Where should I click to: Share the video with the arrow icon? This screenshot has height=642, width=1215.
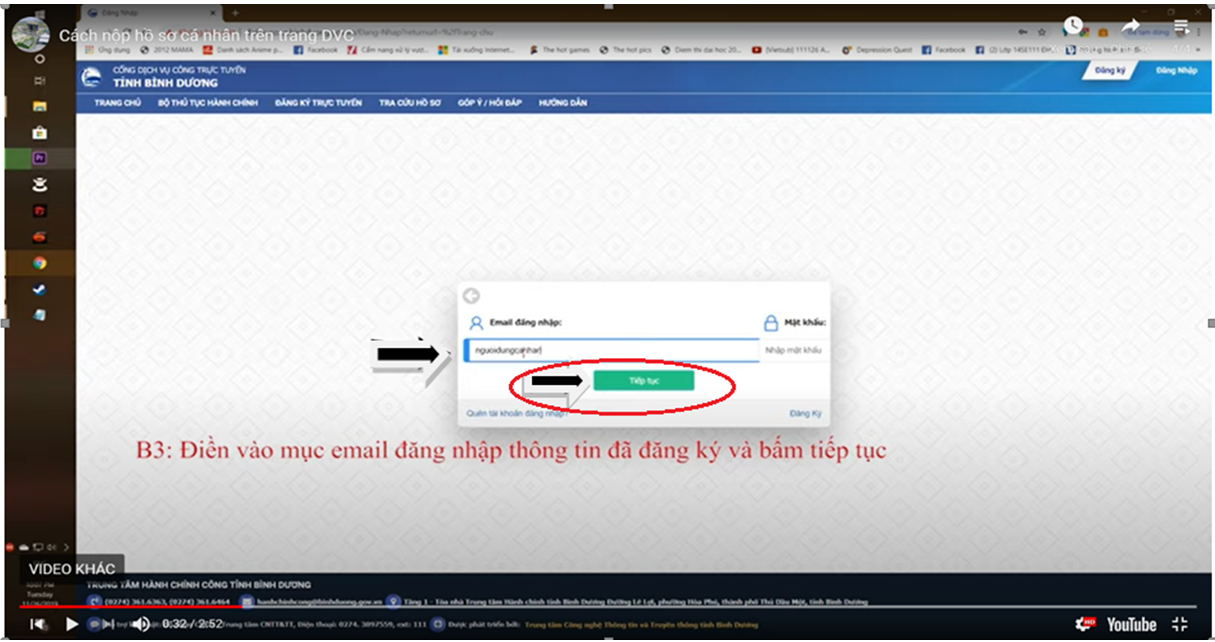1131,26
